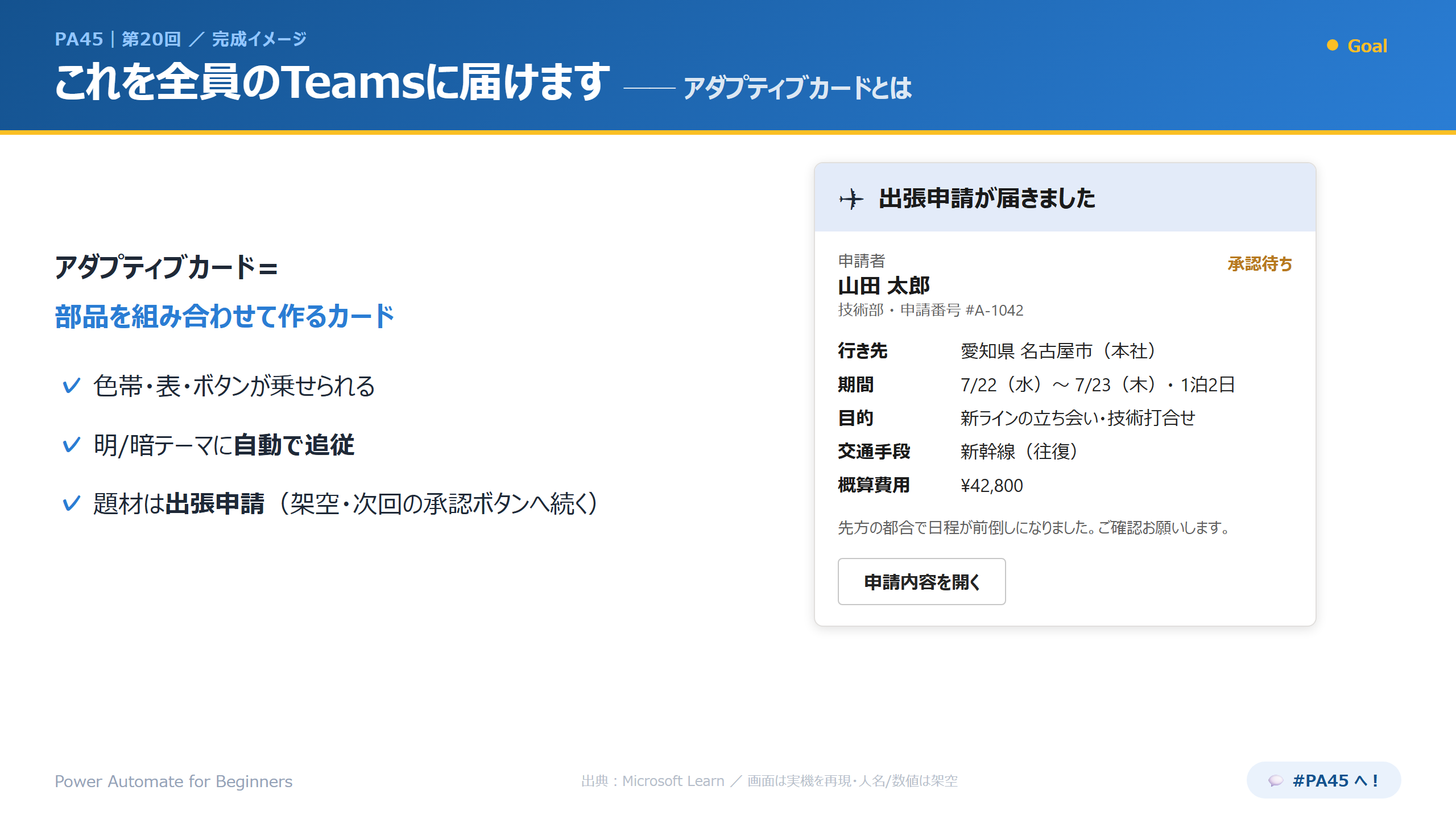Click the heading アダプティブカード＝
The width and height of the screenshot is (1456, 819).
[166, 267]
